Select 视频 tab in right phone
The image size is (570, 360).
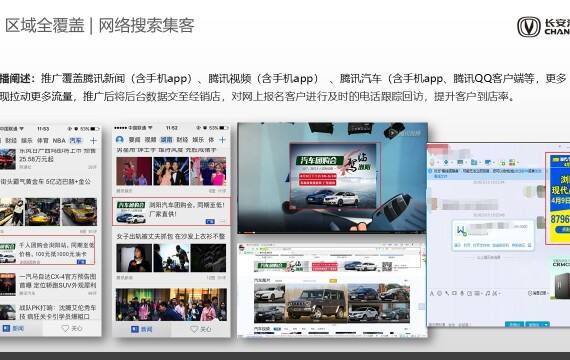coord(150,140)
